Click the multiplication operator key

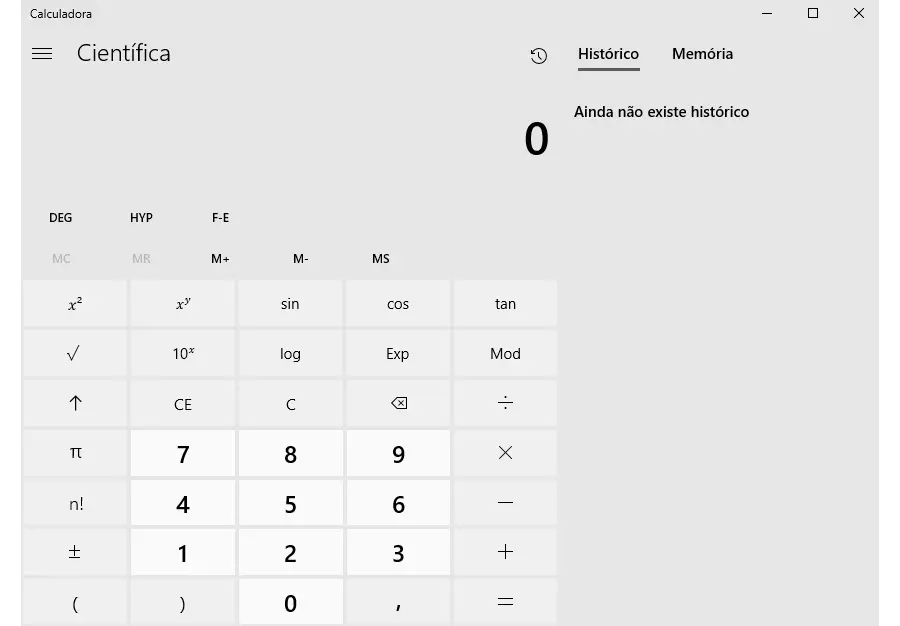(505, 453)
